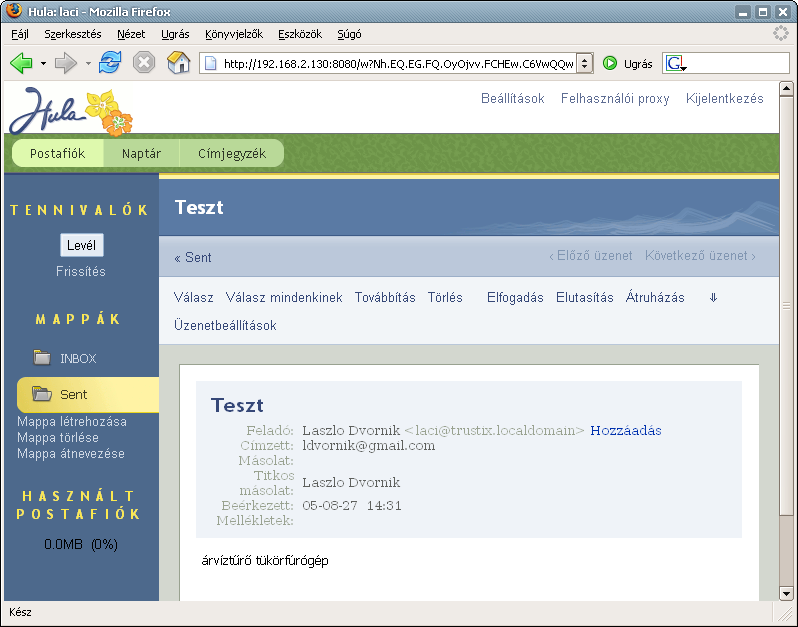Select the Sent folder
The image size is (798, 627).
(x=88, y=394)
